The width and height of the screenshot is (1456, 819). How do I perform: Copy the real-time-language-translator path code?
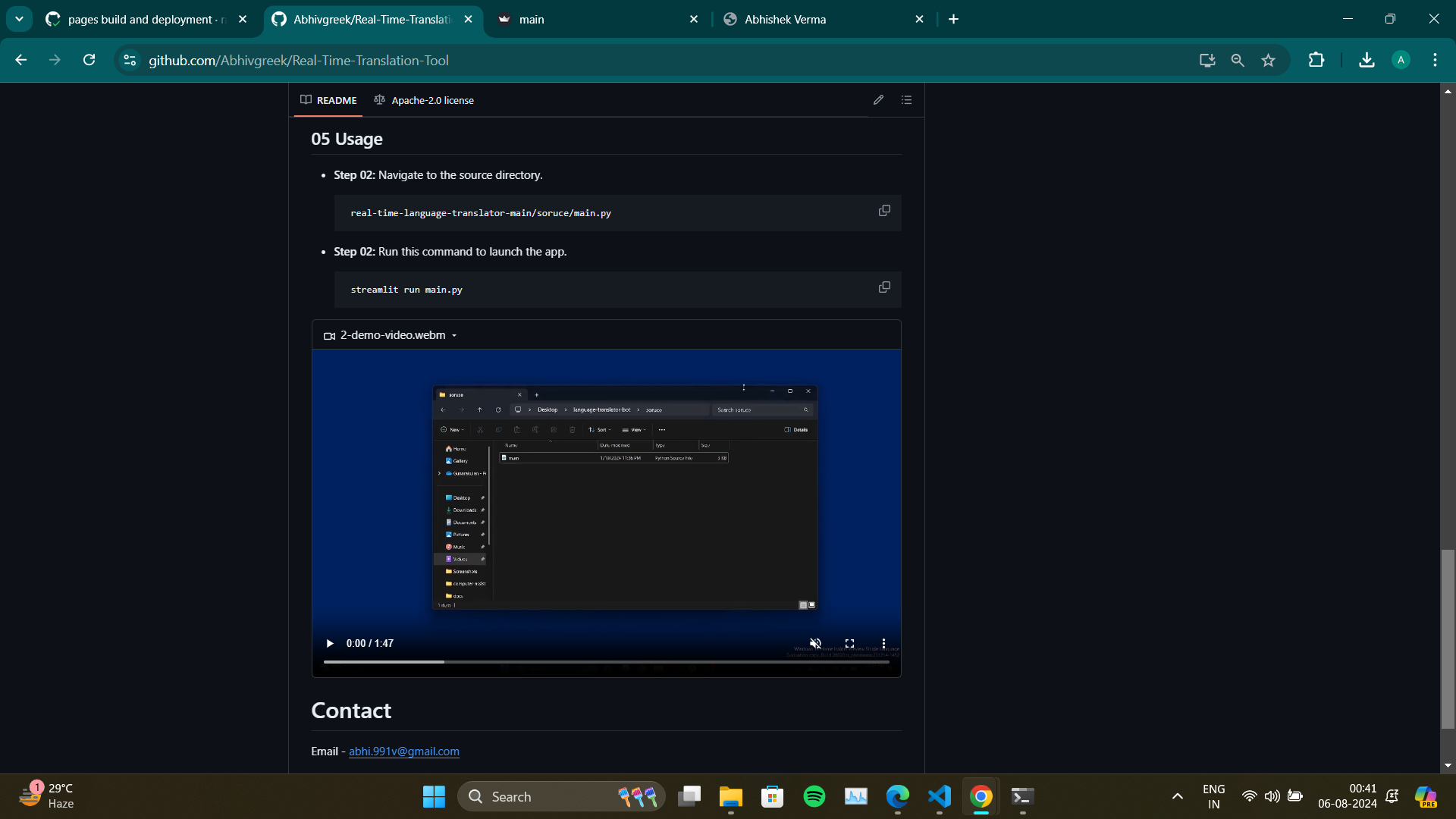(x=884, y=211)
